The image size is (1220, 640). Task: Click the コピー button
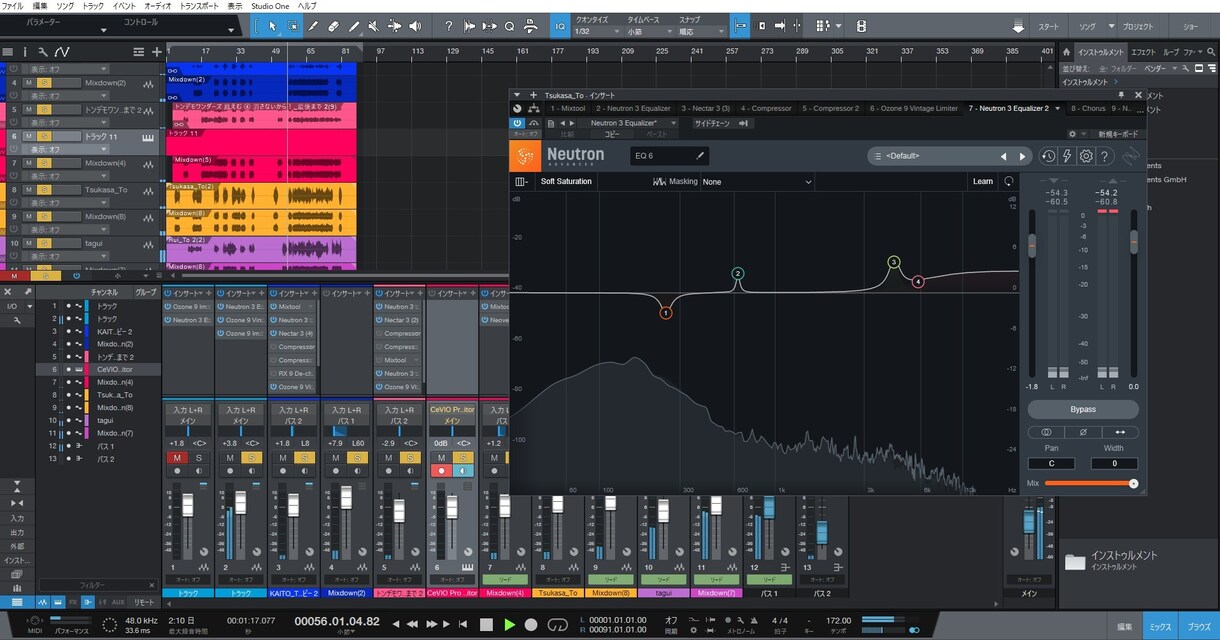click(612, 133)
